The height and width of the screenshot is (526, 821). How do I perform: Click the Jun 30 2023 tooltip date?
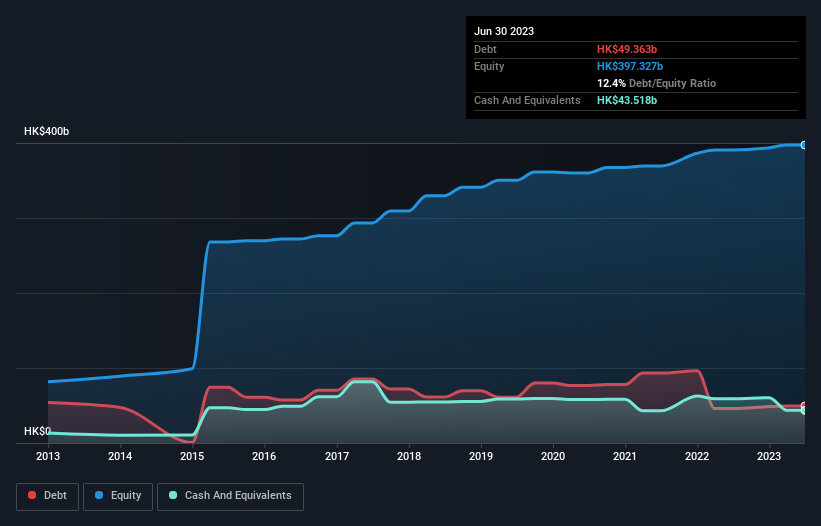504,31
